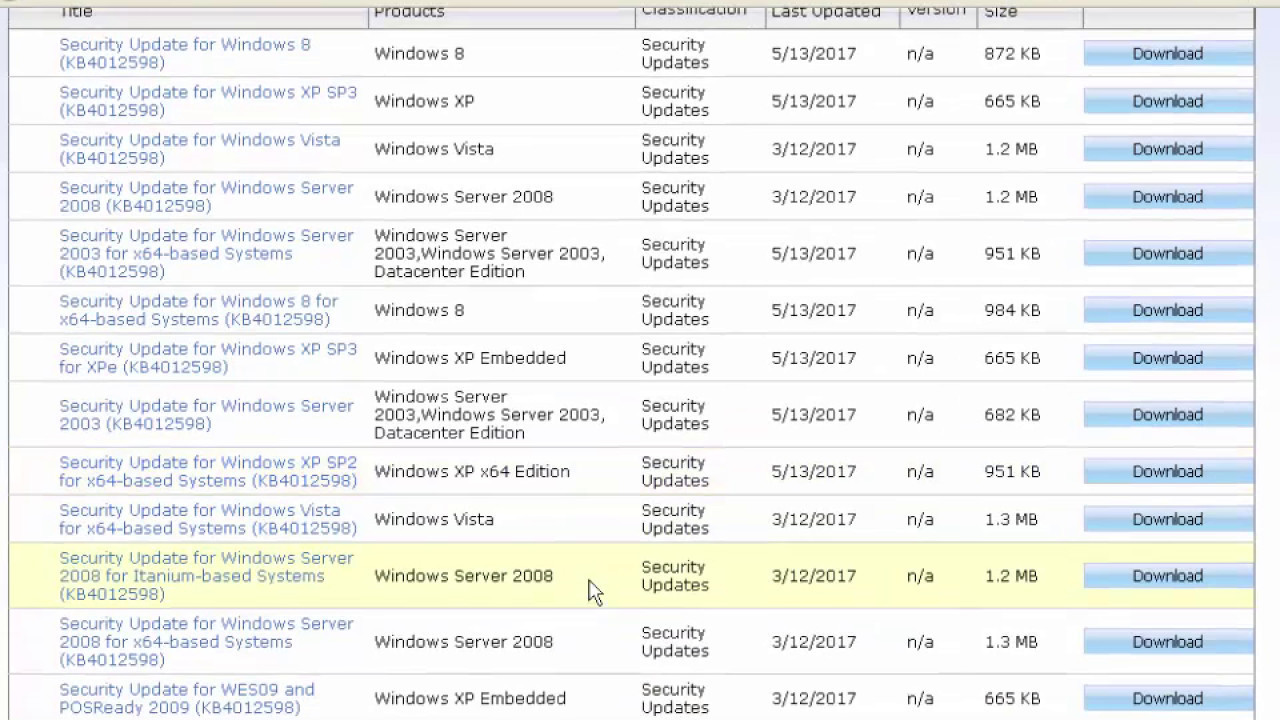The height and width of the screenshot is (720, 1280).
Task: Download the Windows XP SP2 x64 update
Action: point(1168,472)
